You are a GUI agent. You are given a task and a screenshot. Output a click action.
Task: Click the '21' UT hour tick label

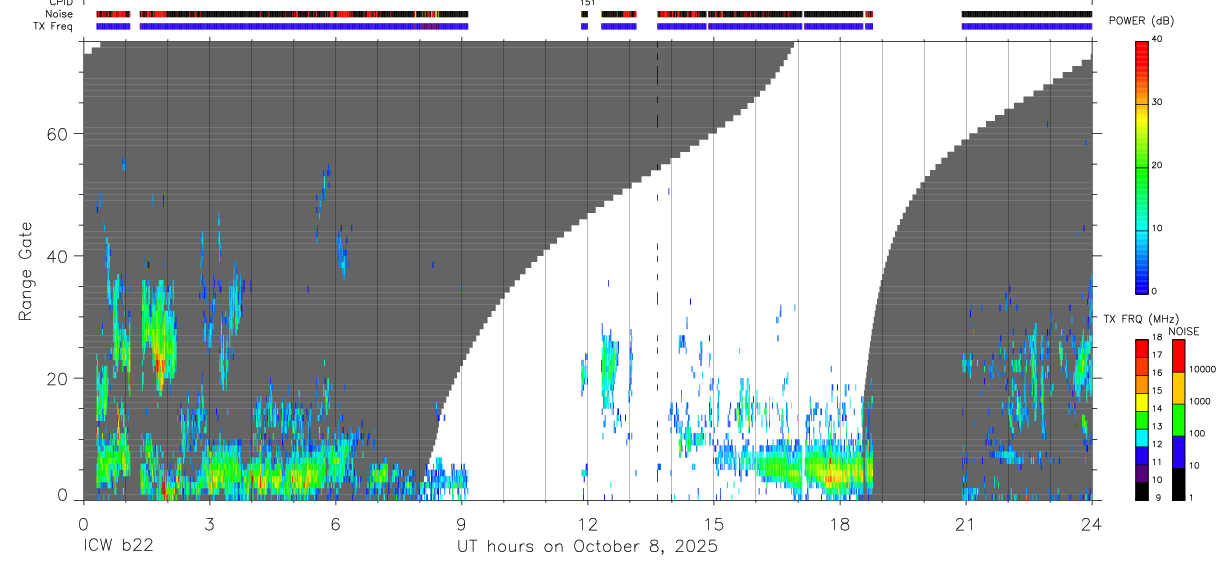tap(966, 525)
